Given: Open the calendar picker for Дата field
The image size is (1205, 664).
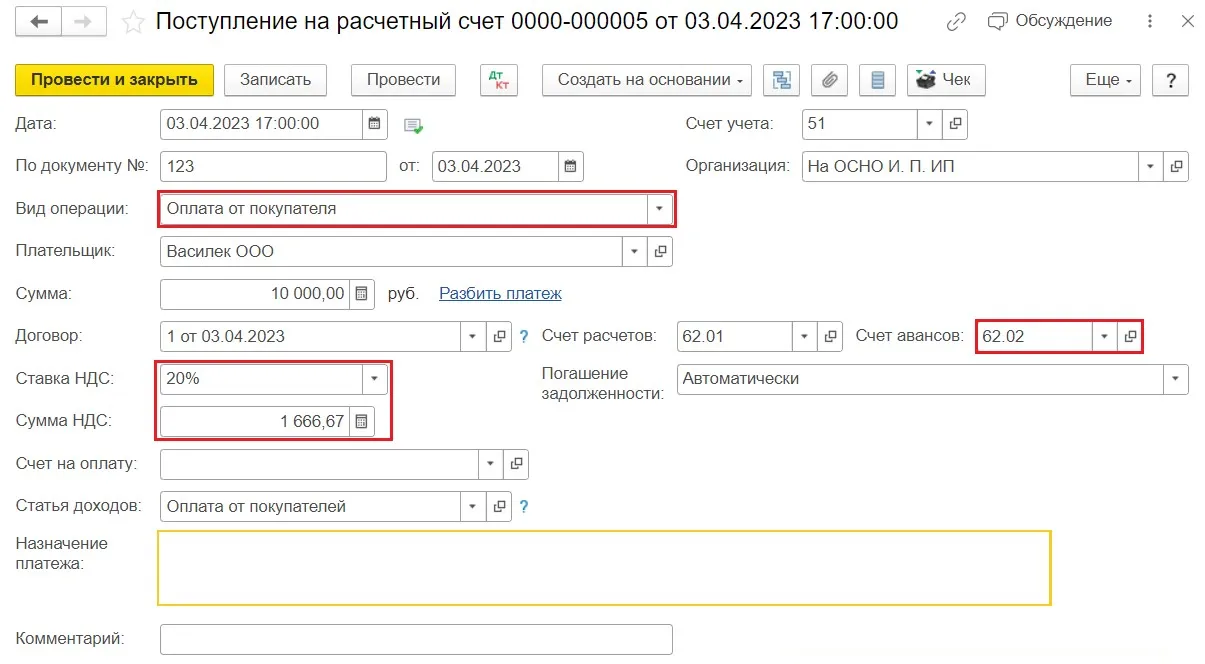Looking at the screenshot, I should 375,124.
